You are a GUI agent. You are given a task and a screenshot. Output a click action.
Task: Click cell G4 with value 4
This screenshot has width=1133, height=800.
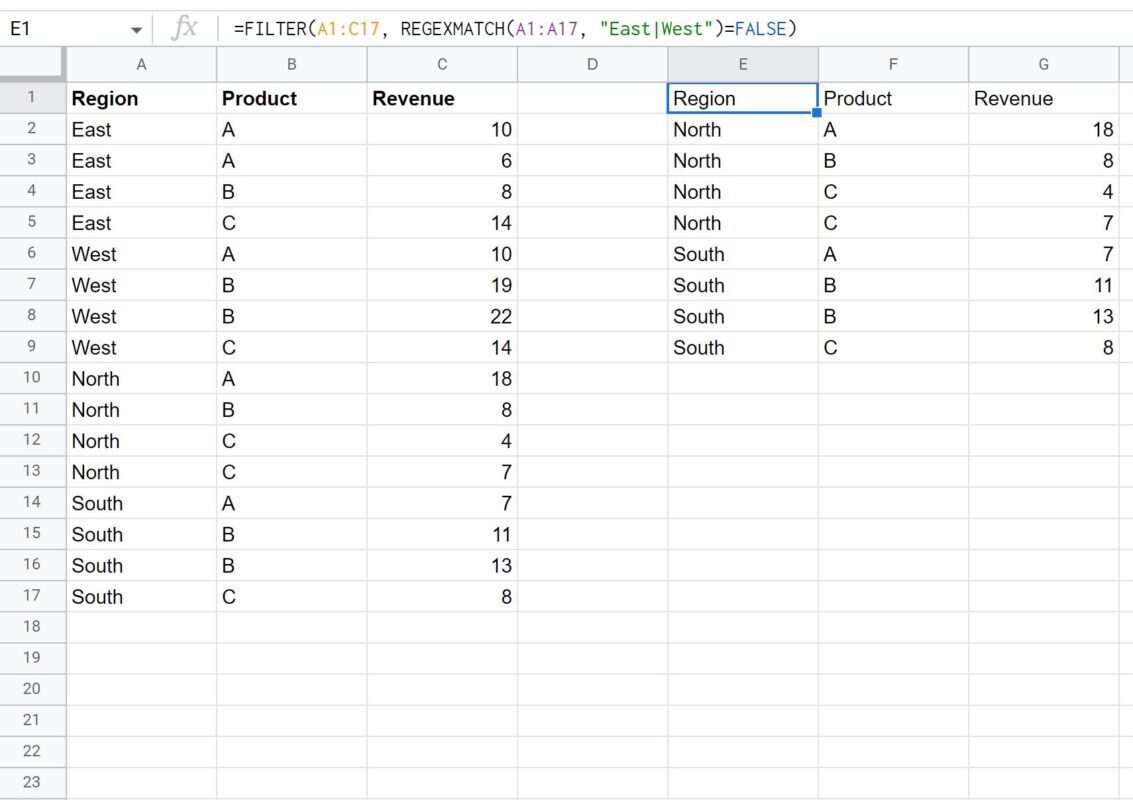click(1043, 192)
